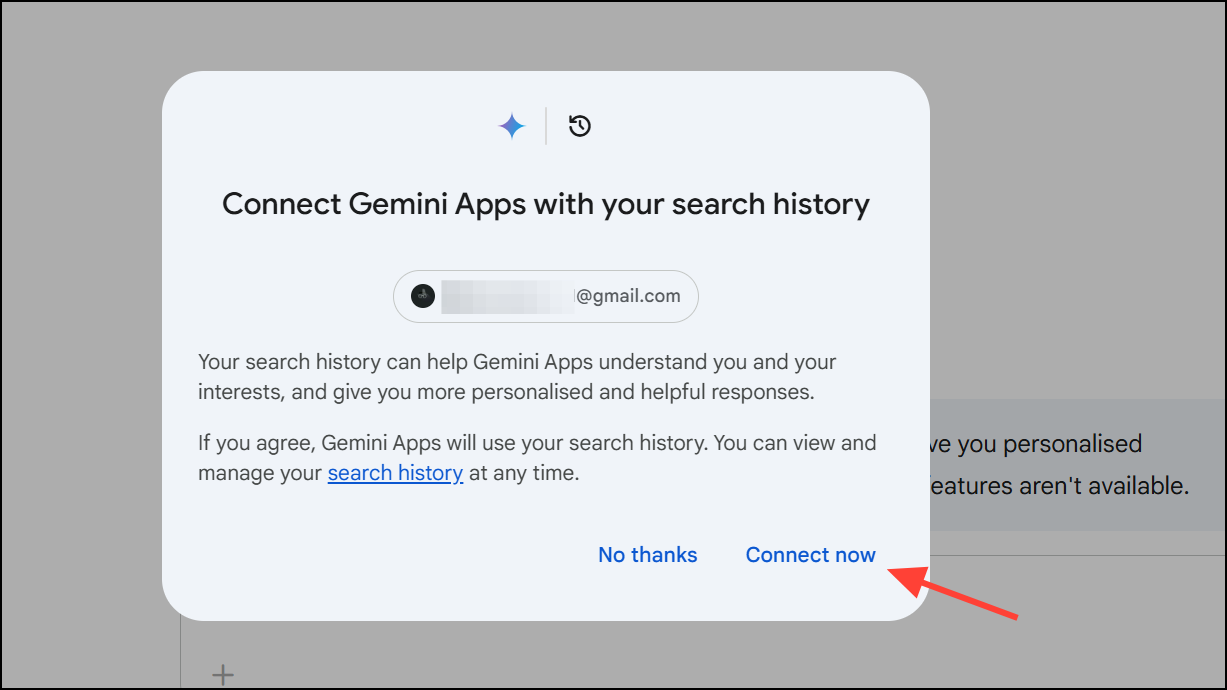Image resolution: width=1227 pixels, height=690 pixels.
Task: Click background text "features aren't available."
Action: (x=1060, y=487)
